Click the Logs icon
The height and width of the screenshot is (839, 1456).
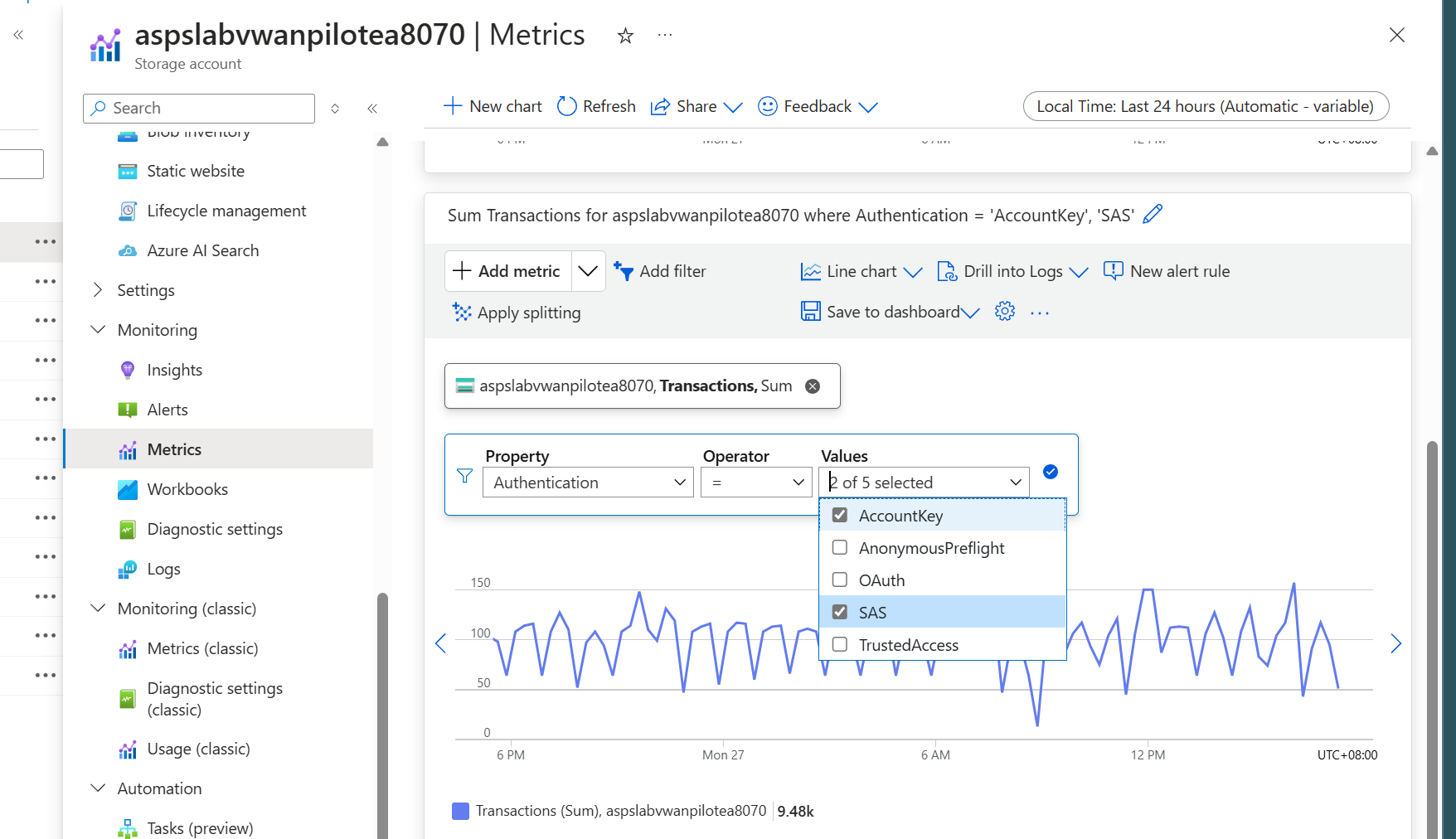click(x=128, y=570)
